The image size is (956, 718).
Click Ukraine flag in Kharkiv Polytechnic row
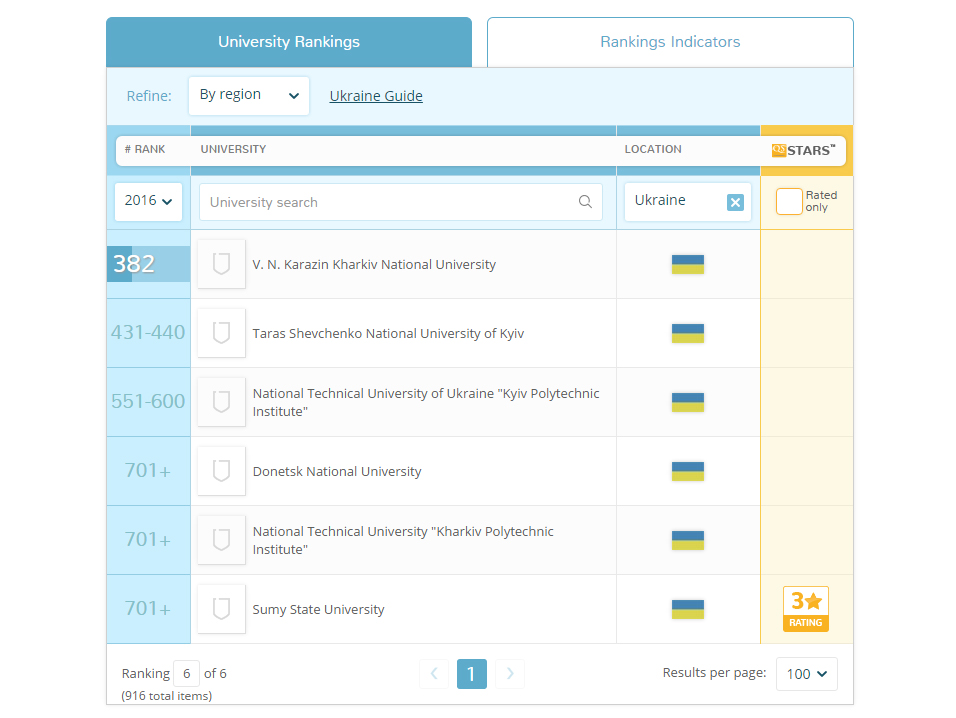688,540
